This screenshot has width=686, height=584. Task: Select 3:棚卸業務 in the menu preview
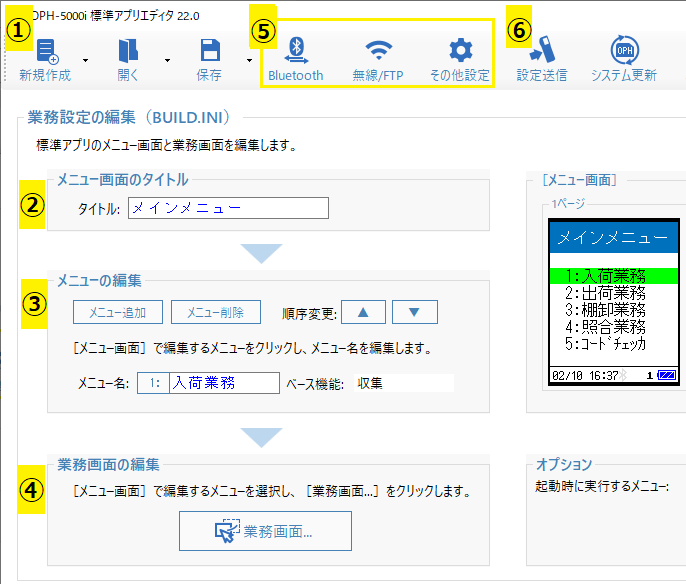[x=605, y=310]
